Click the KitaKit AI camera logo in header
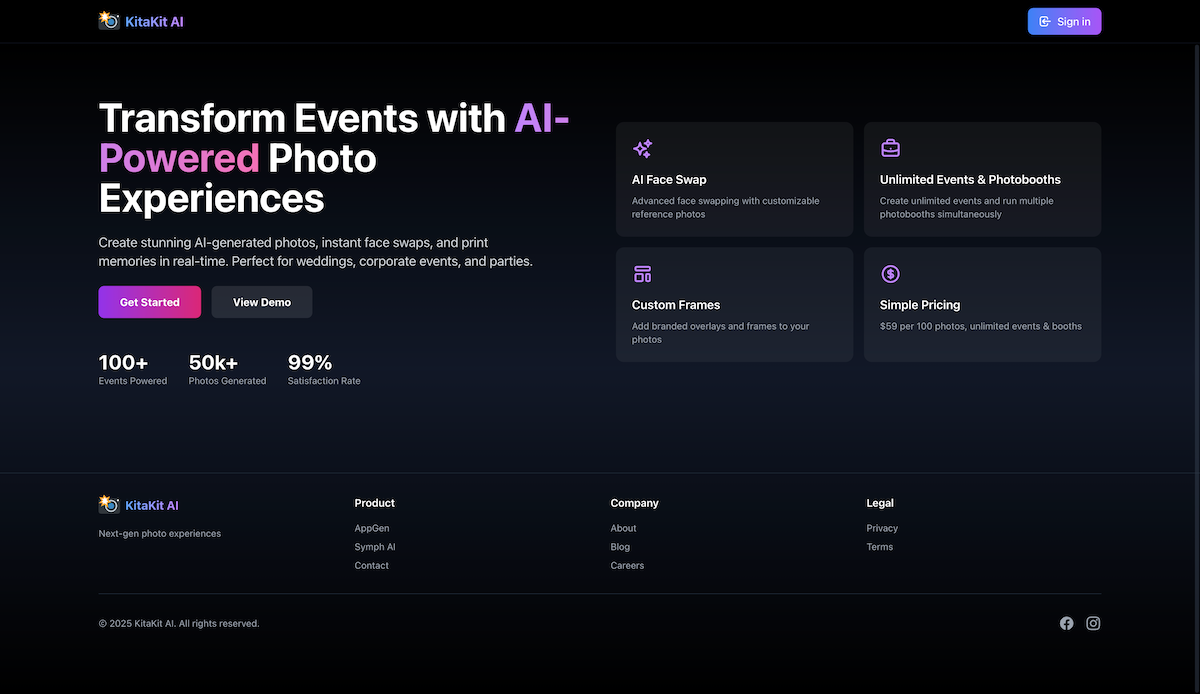Image resolution: width=1200 pixels, height=694 pixels. point(109,21)
